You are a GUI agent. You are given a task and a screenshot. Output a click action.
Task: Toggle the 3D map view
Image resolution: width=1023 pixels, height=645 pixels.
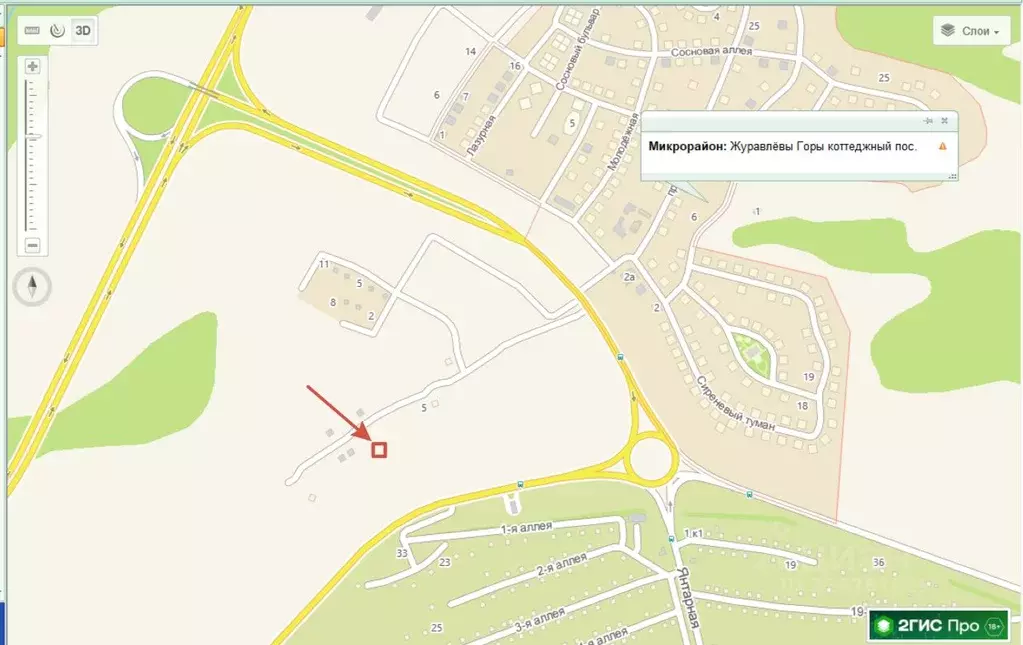pos(83,31)
